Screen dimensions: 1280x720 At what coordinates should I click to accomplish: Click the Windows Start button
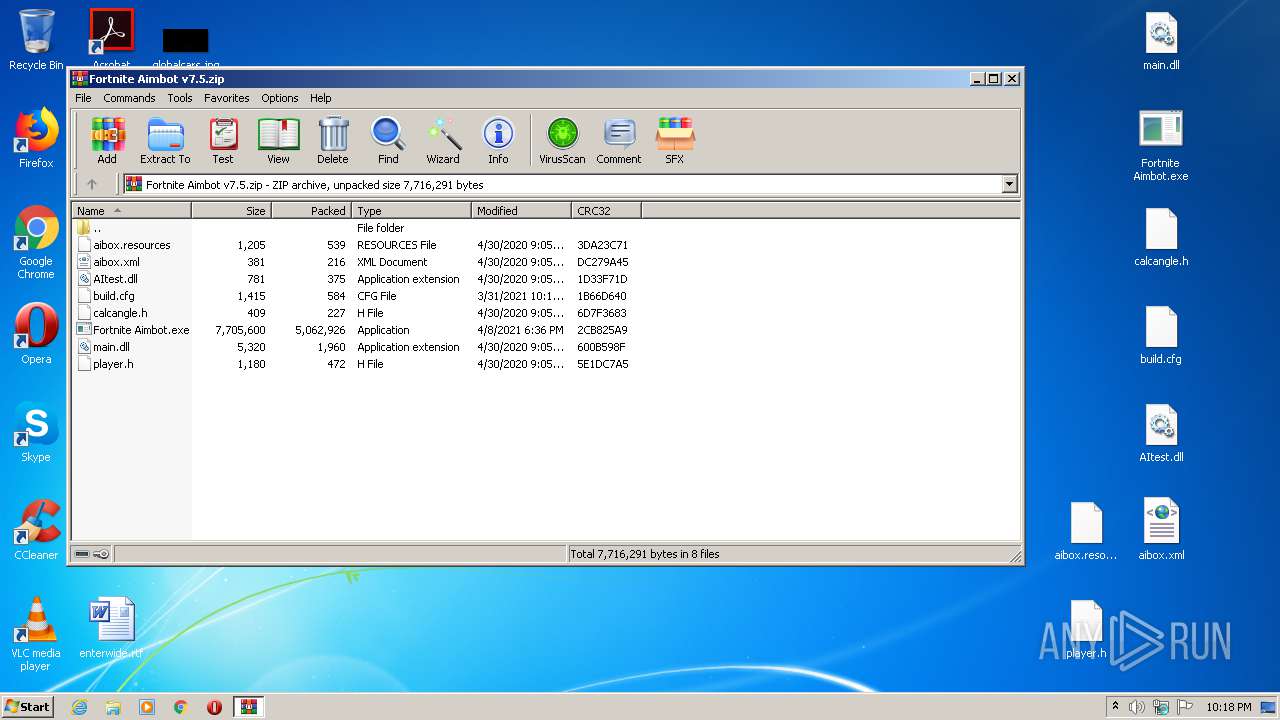(28, 706)
